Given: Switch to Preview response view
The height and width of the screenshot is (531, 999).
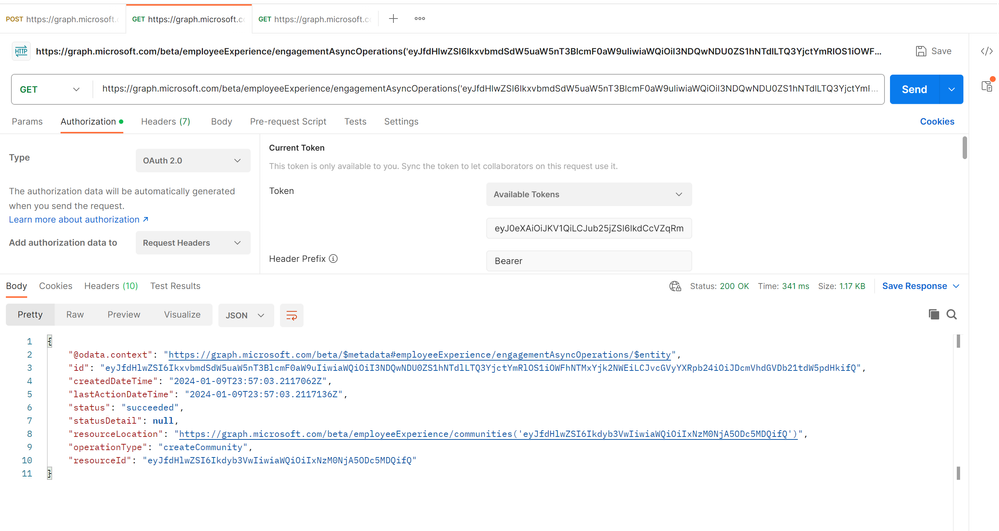Looking at the screenshot, I should [x=124, y=315].
